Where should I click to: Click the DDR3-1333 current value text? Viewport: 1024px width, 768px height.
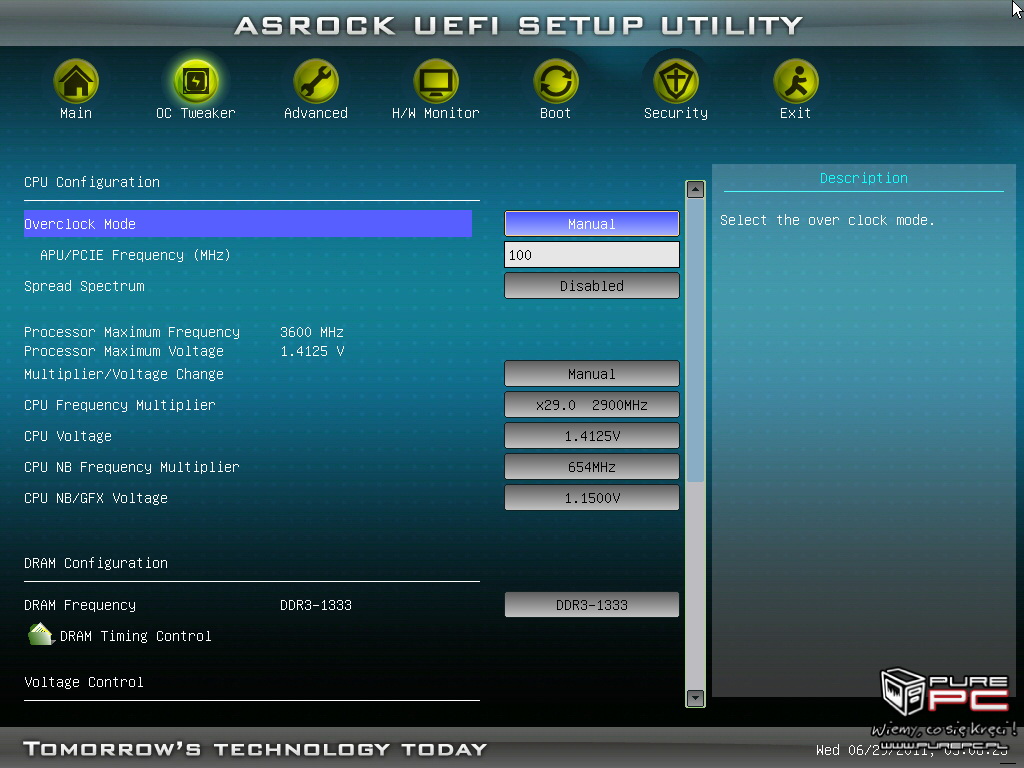[x=316, y=605]
